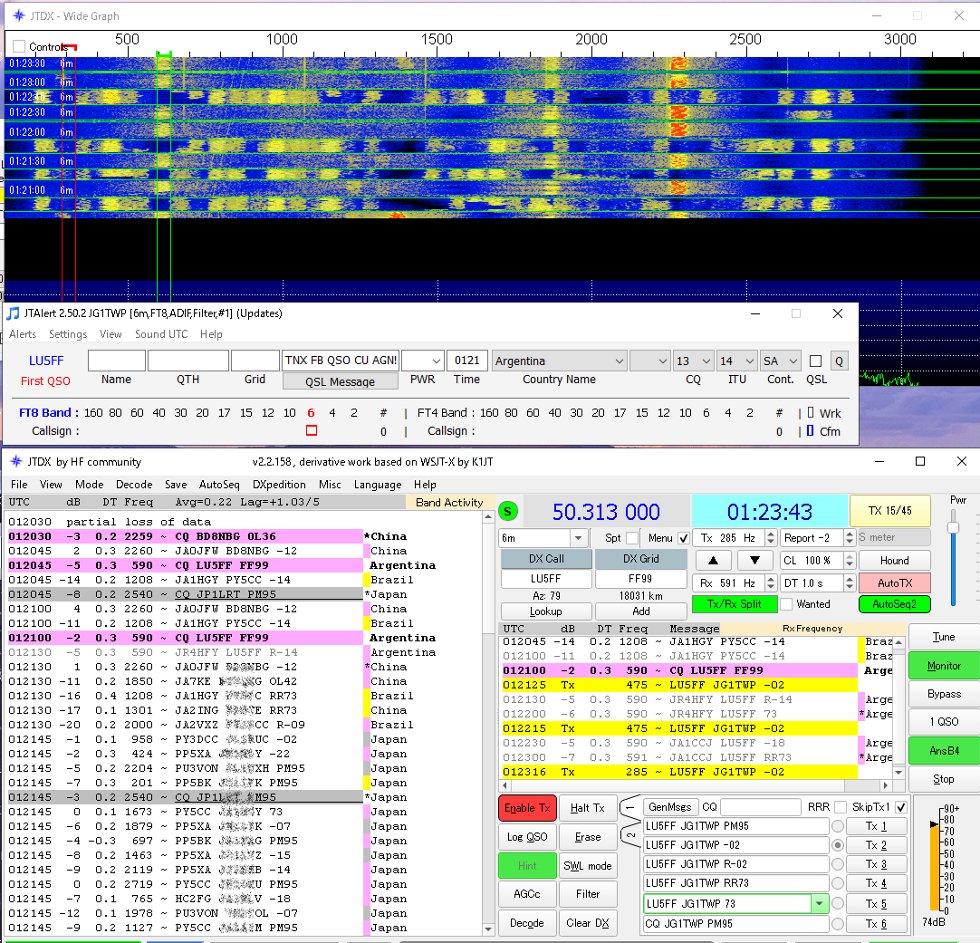Switch to message tab 2

pyautogui.click(x=630, y=835)
